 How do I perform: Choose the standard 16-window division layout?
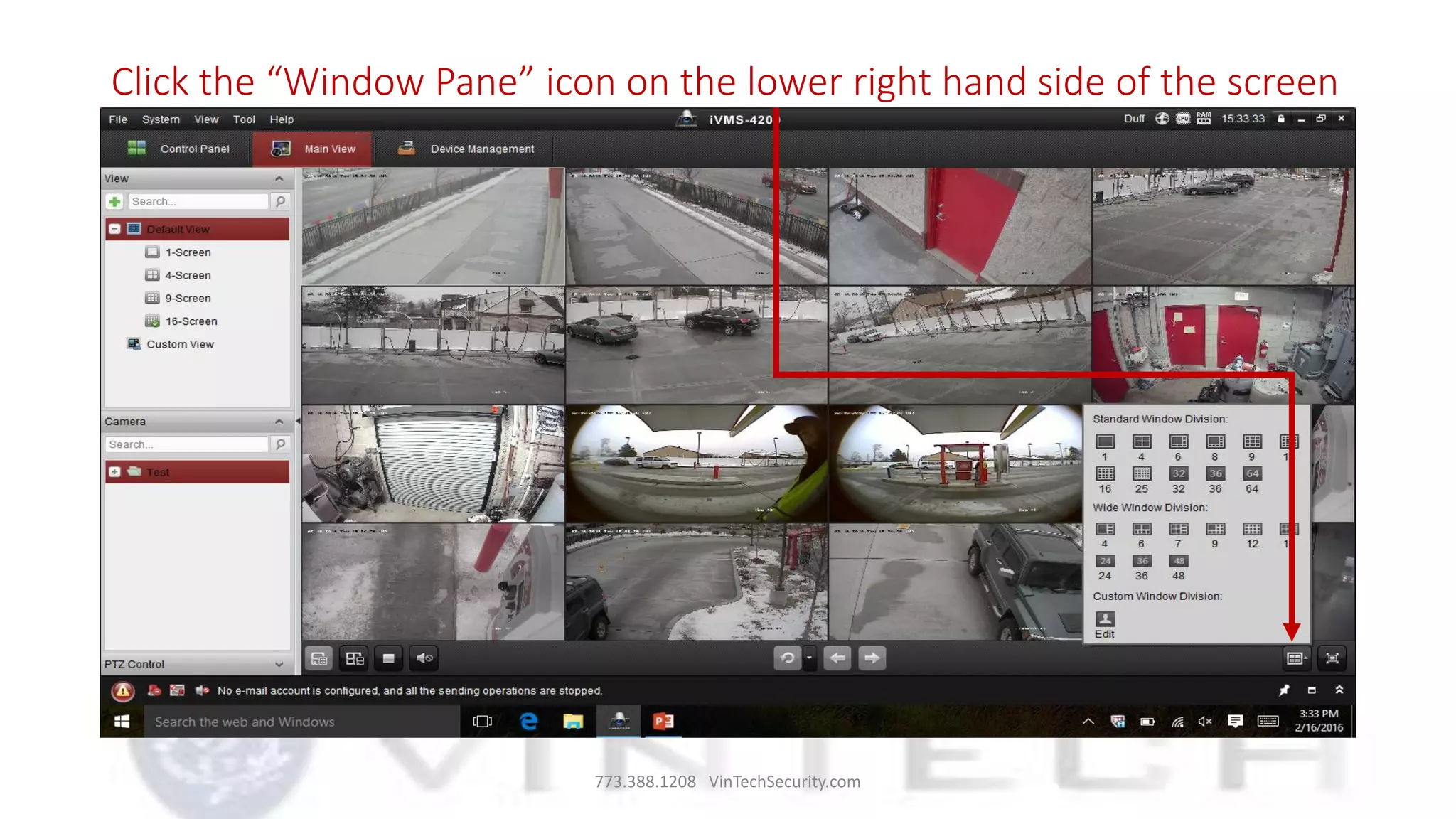1105,473
